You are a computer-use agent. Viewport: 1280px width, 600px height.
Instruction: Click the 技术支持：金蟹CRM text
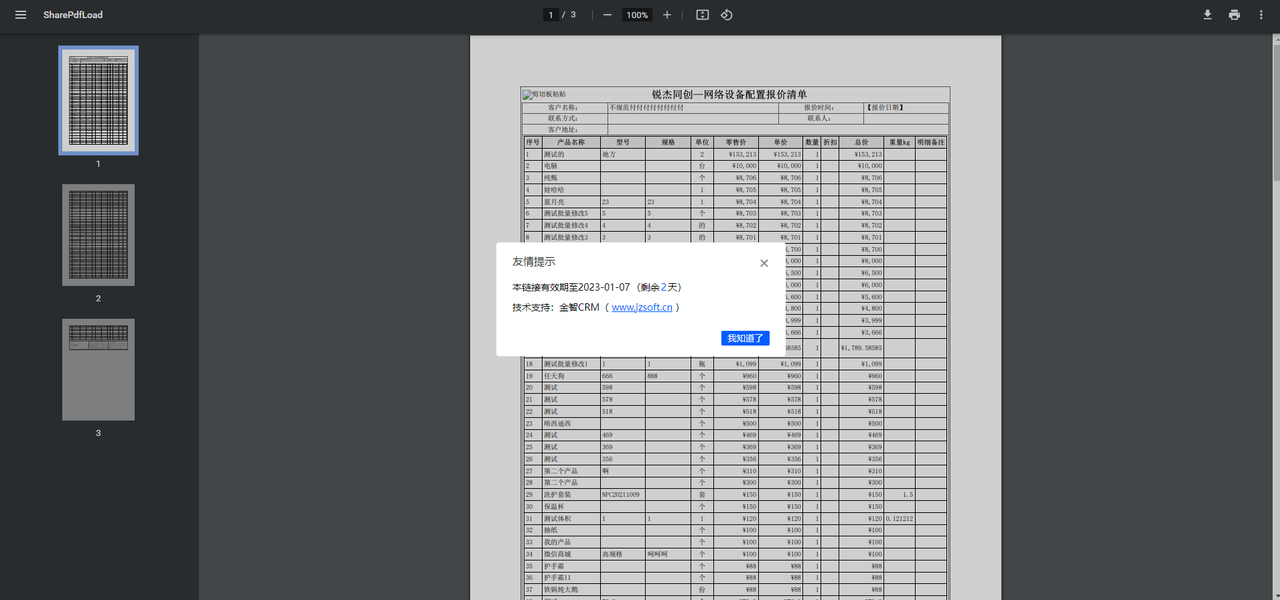(555, 307)
